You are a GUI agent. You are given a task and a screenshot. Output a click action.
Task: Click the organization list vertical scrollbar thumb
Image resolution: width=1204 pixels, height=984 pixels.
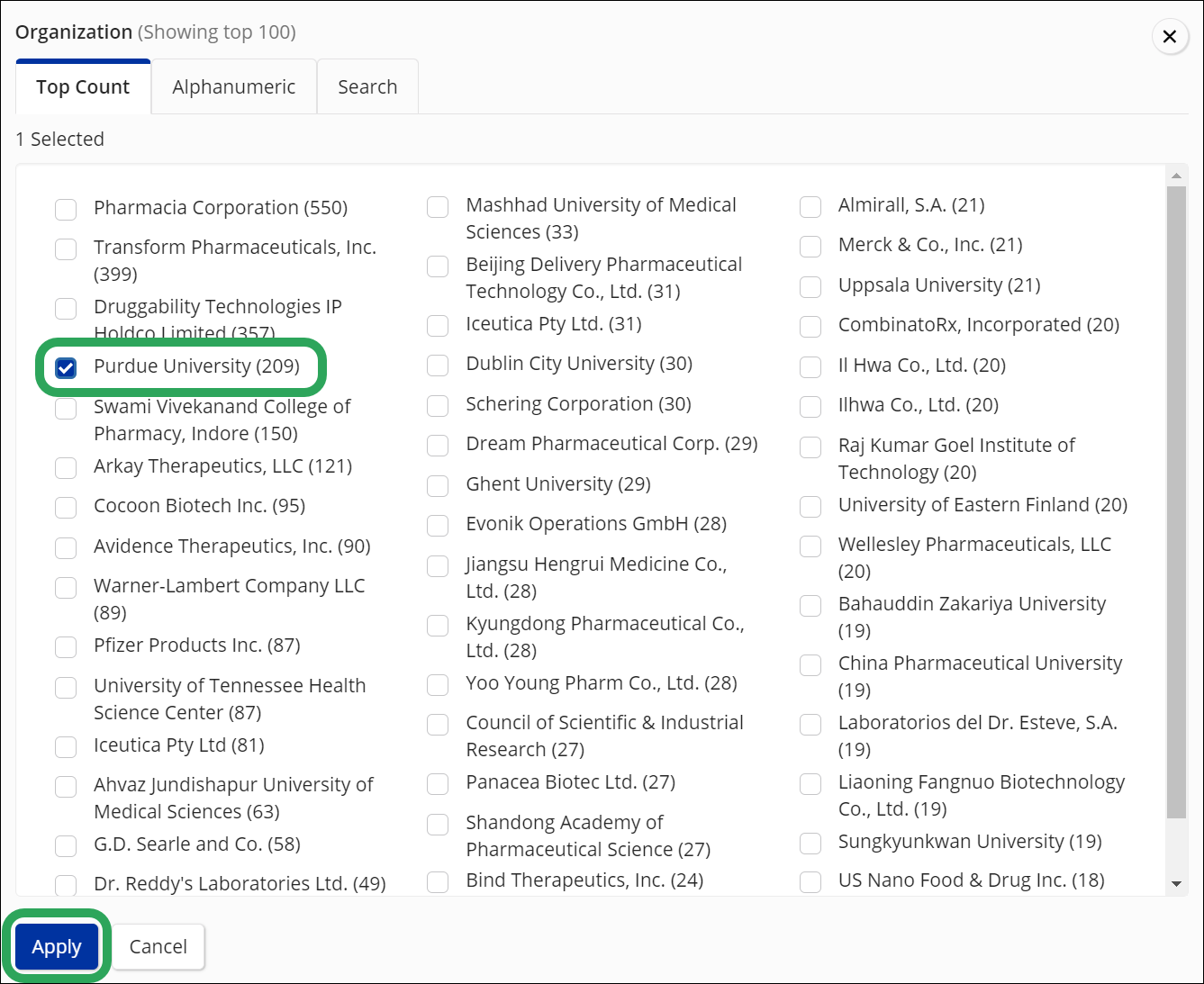coord(1176,502)
